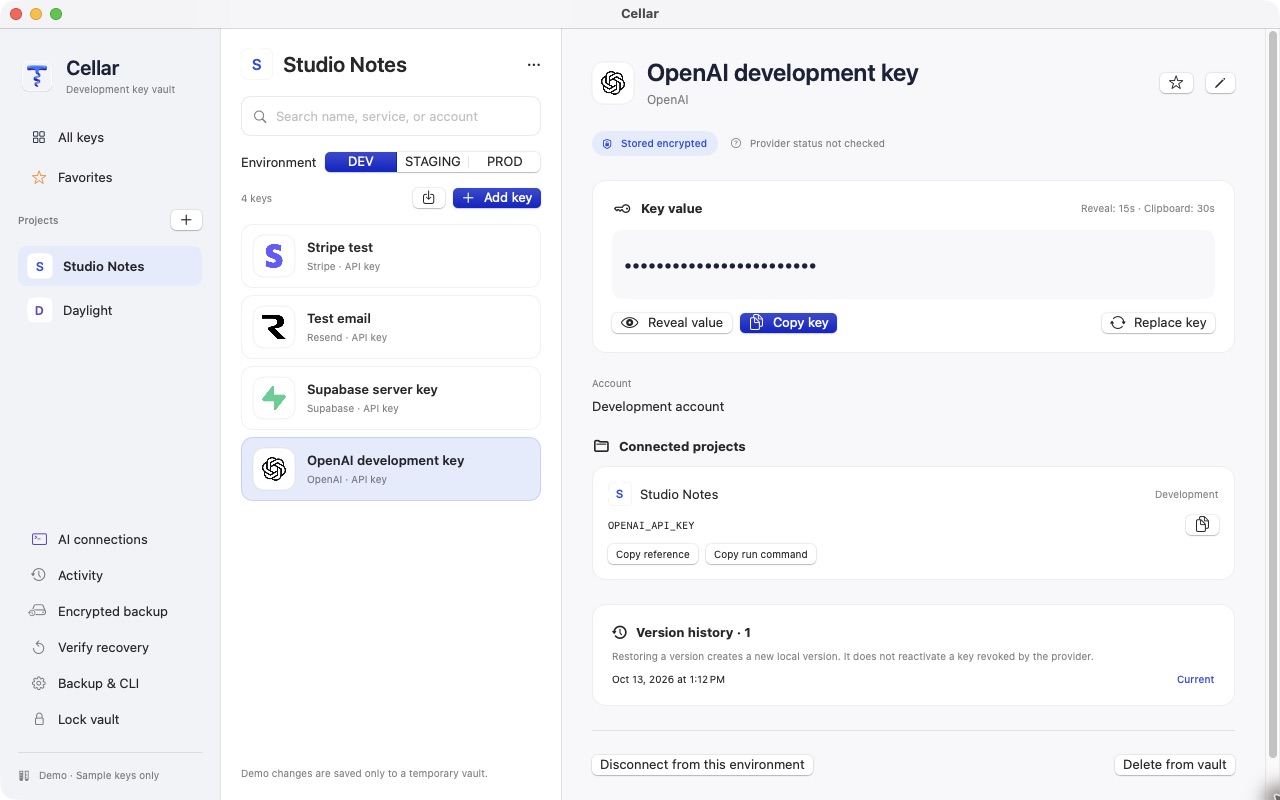1280x800 pixels.
Task: Open the Supabase server key
Action: tap(391, 398)
